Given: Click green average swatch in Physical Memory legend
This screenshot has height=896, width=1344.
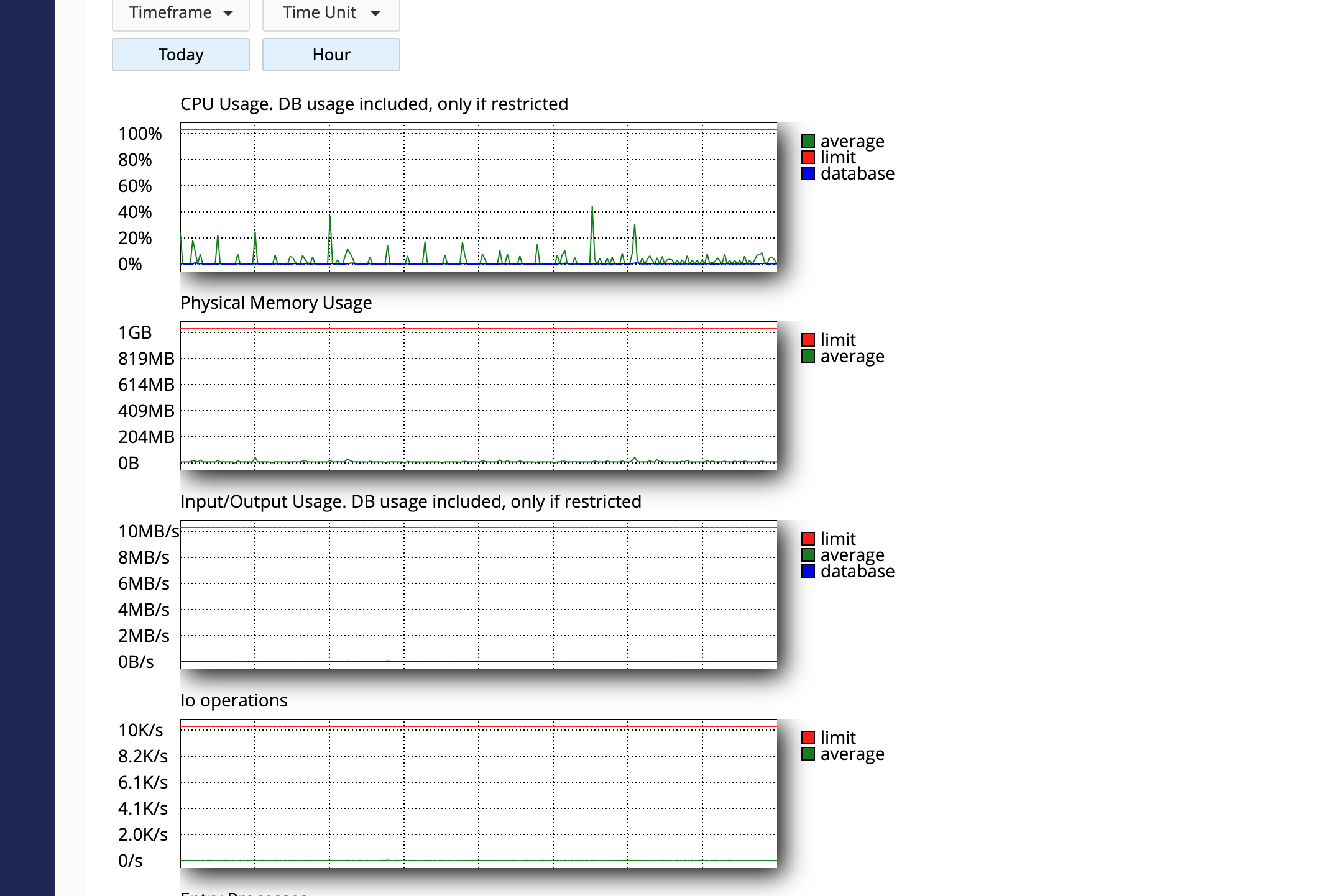Looking at the screenshot, I should point(808,356).
